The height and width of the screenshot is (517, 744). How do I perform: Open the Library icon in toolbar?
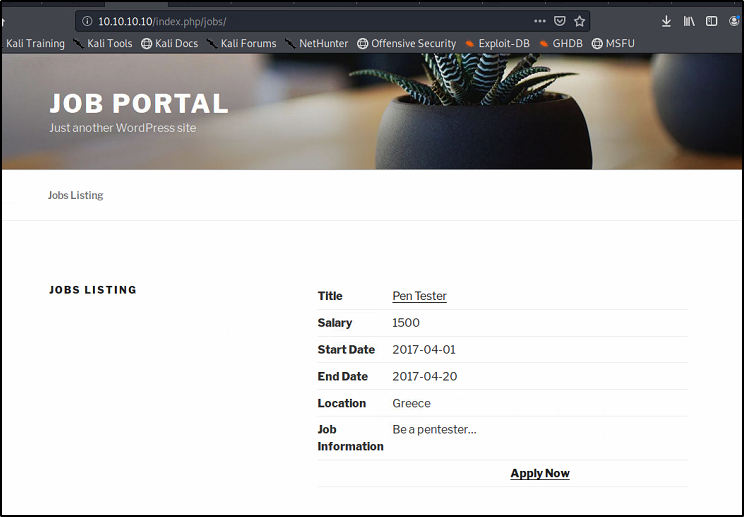point(689,21)
